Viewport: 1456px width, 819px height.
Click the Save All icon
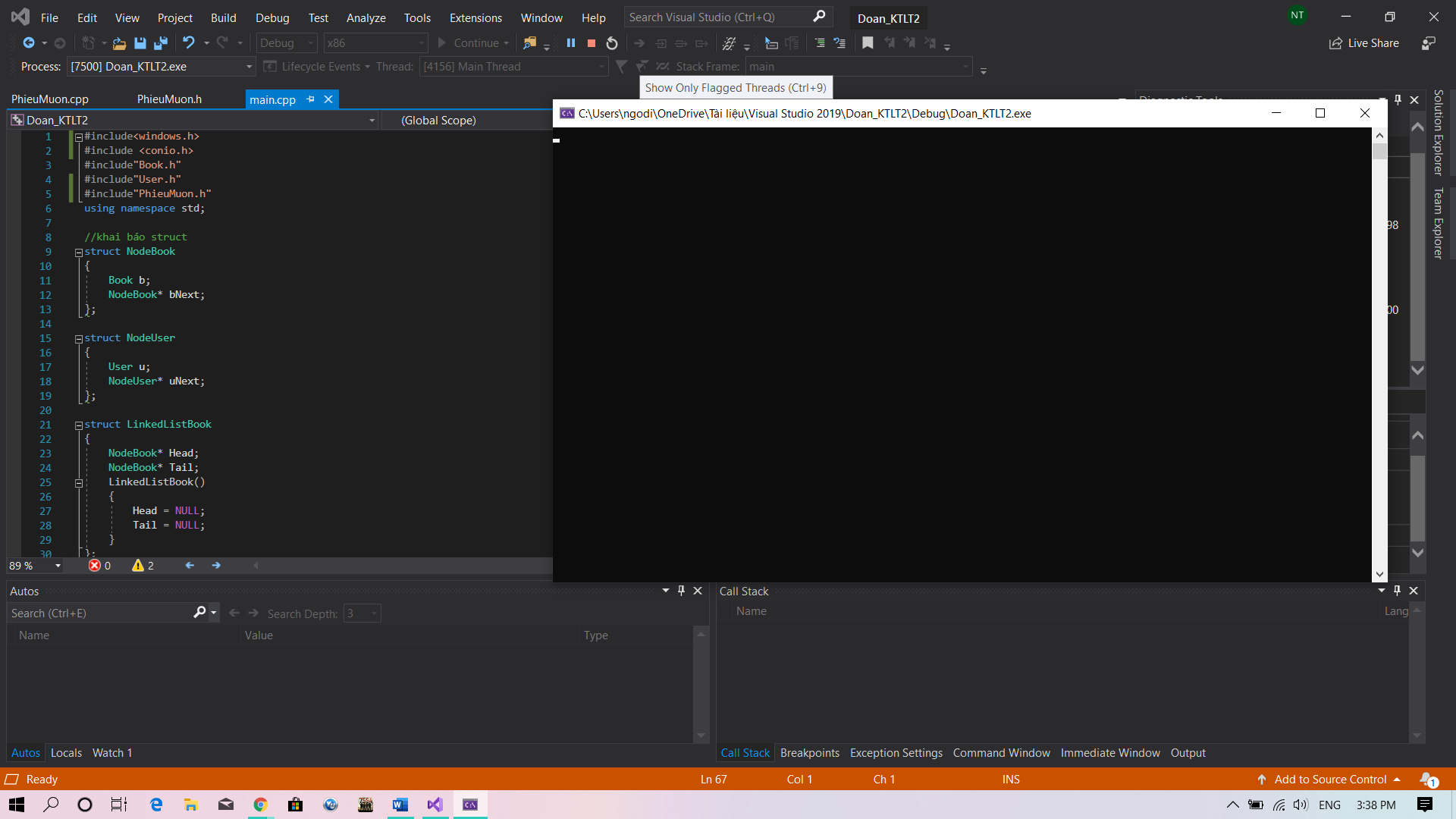point(160,43)
